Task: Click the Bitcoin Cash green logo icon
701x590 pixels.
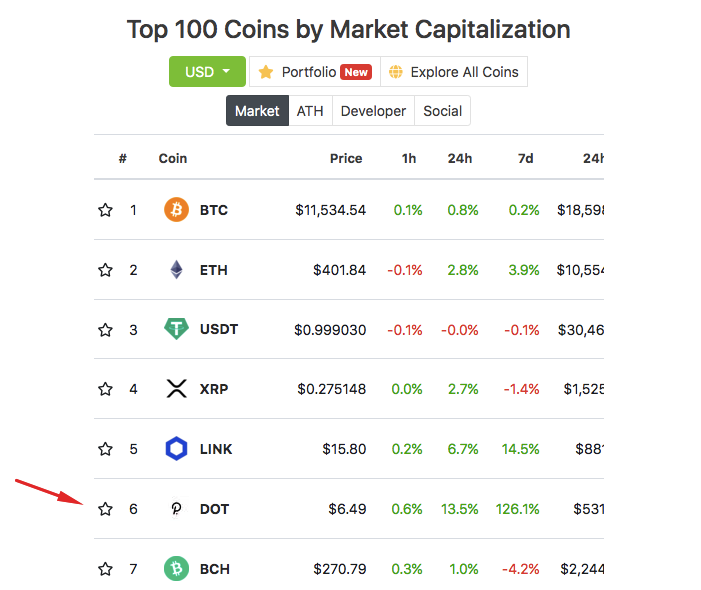Action: (x=176, y=569)
